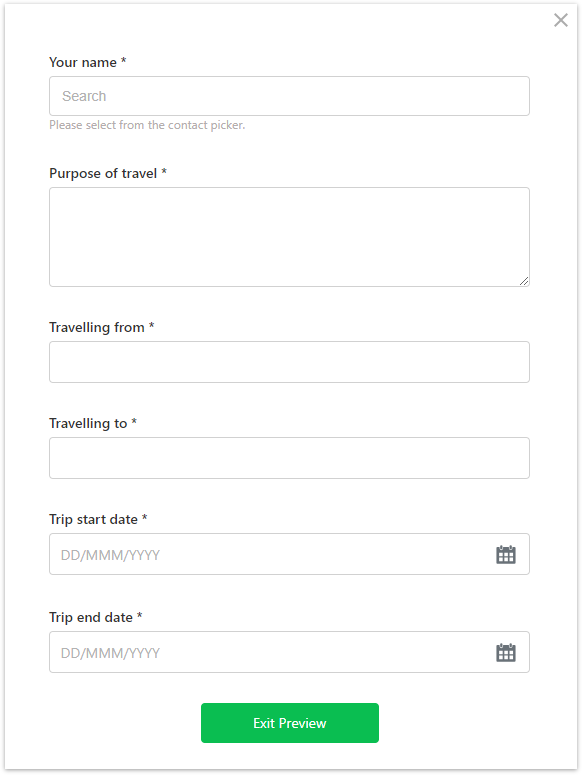Select the Travelling from input box
Screen dimensions: 582x775
tap(290, 362)
